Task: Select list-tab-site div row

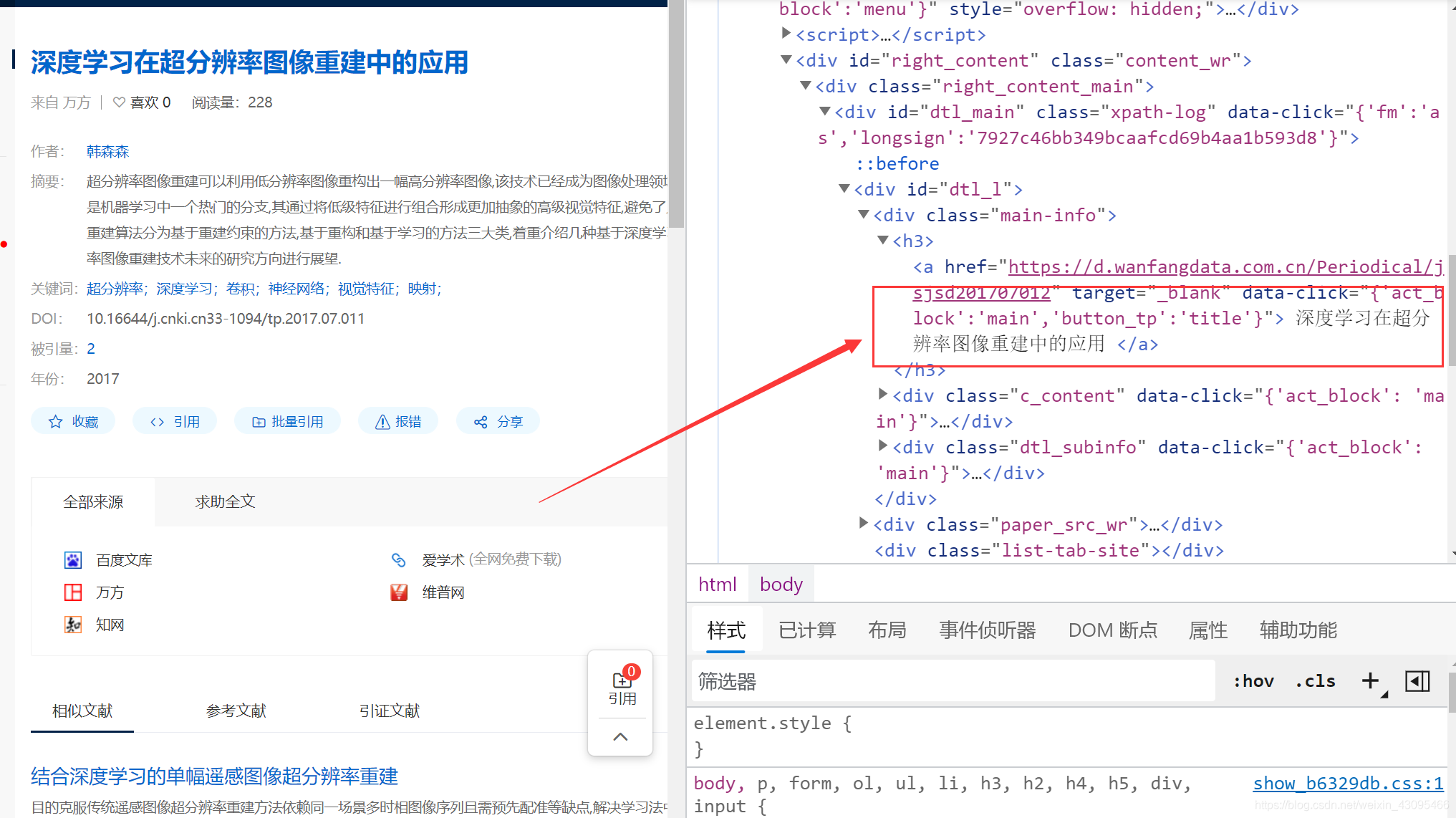Action: (1048, 550)
